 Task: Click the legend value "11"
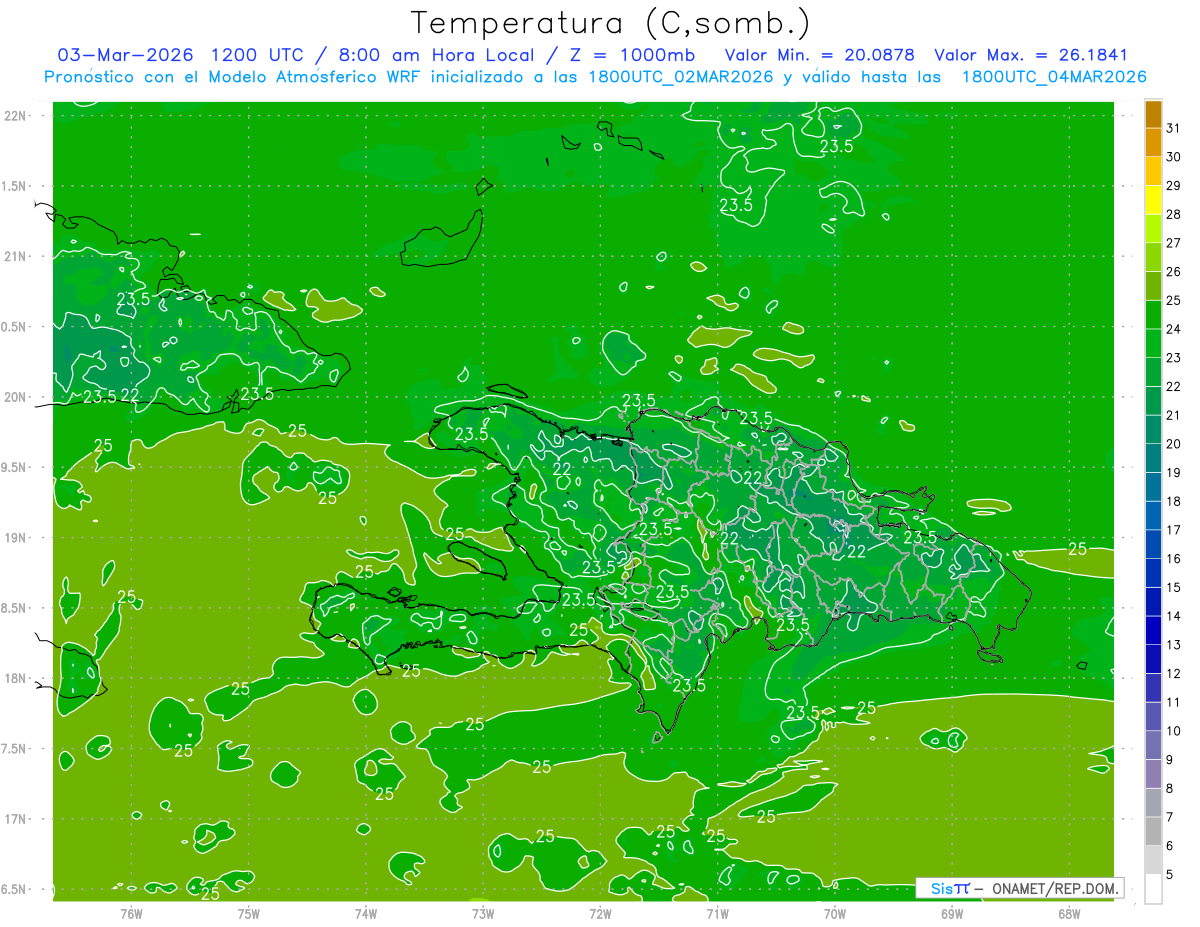pos(1173,703)
